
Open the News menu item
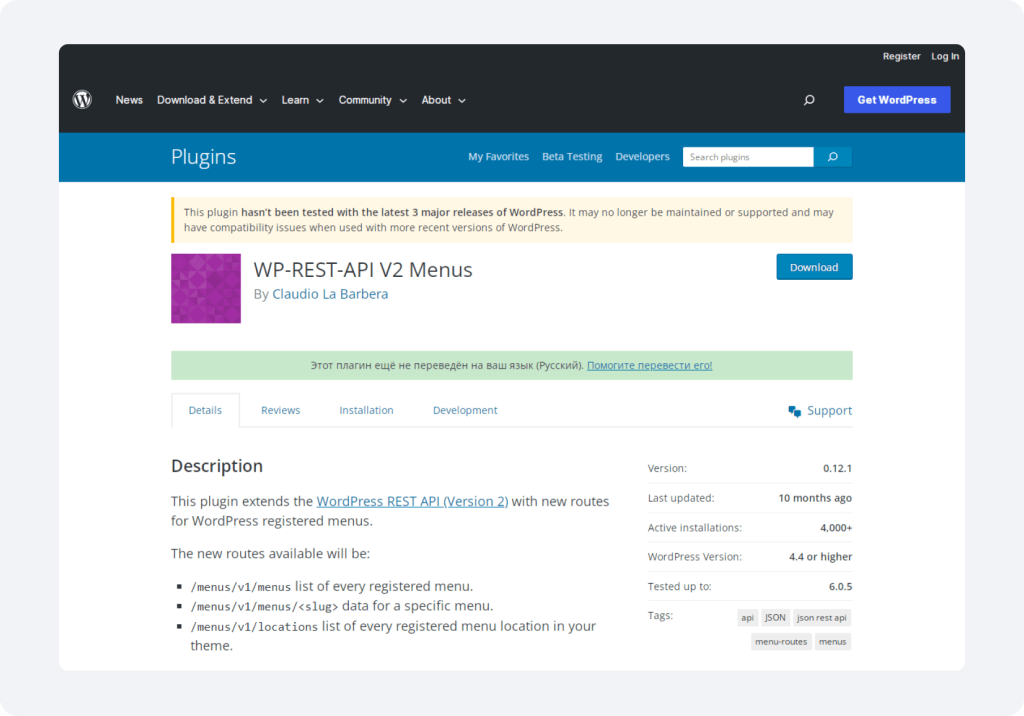click(129, 100)
